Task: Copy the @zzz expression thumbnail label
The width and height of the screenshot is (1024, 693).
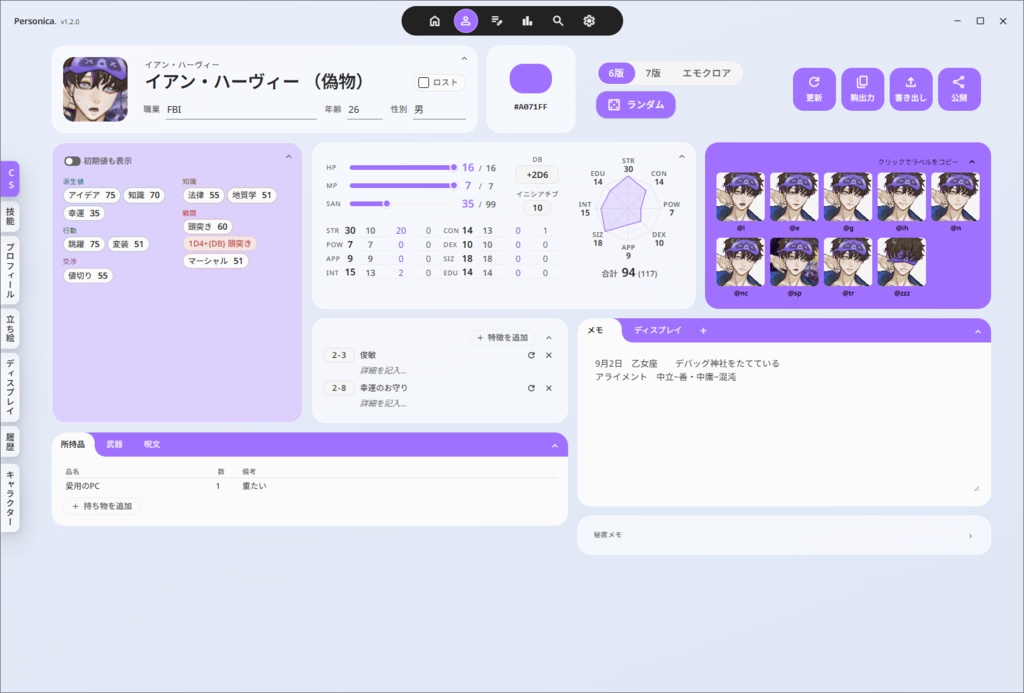Action: (x=901, y=262)
